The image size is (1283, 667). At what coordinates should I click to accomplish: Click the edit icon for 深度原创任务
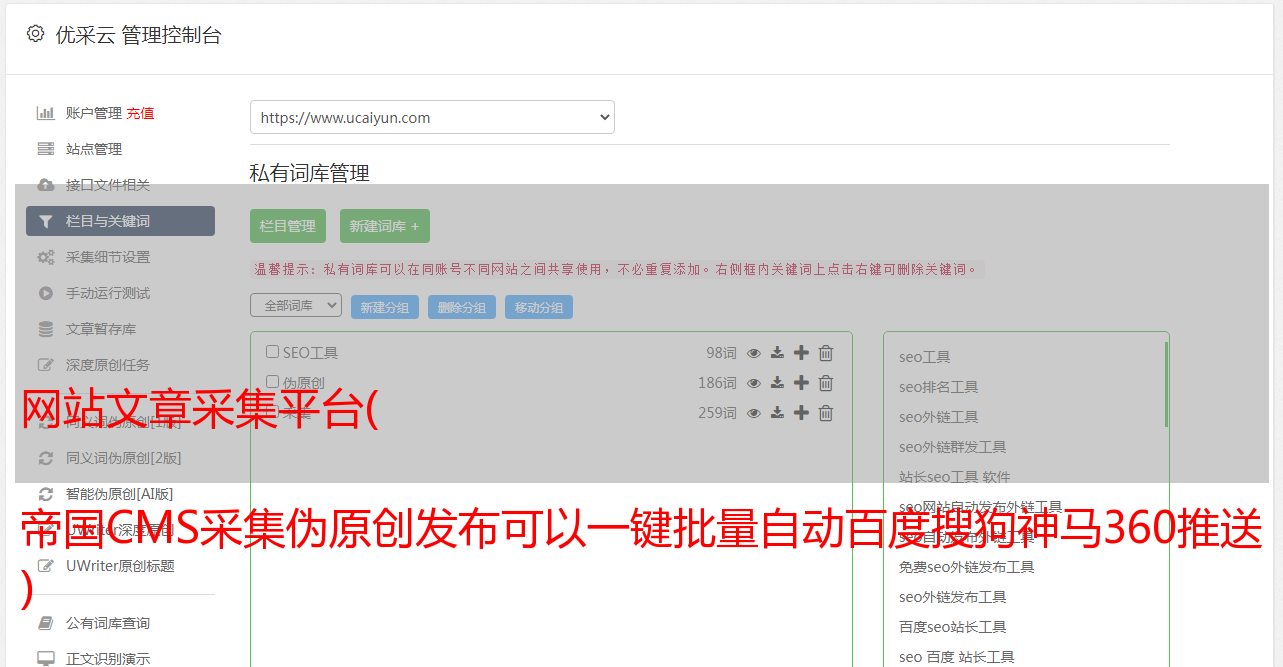coord(45,365)
